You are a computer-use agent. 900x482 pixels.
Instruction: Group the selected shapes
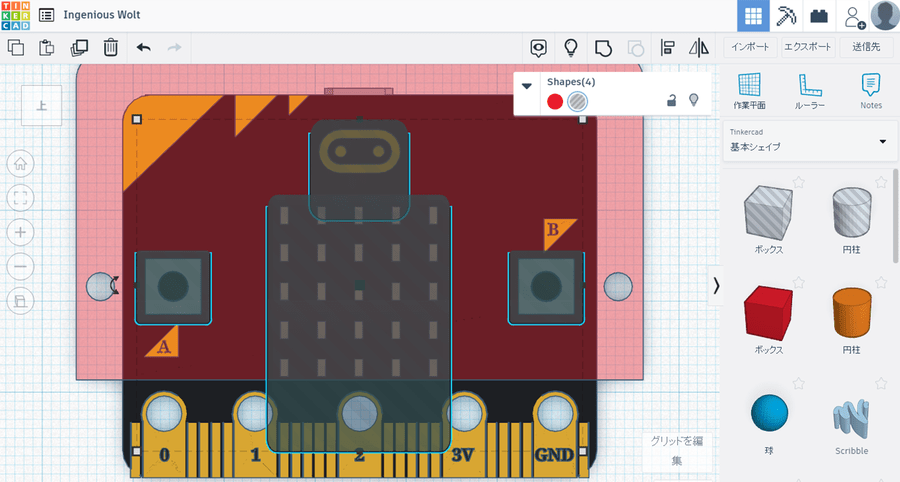[x=603, y=48]
